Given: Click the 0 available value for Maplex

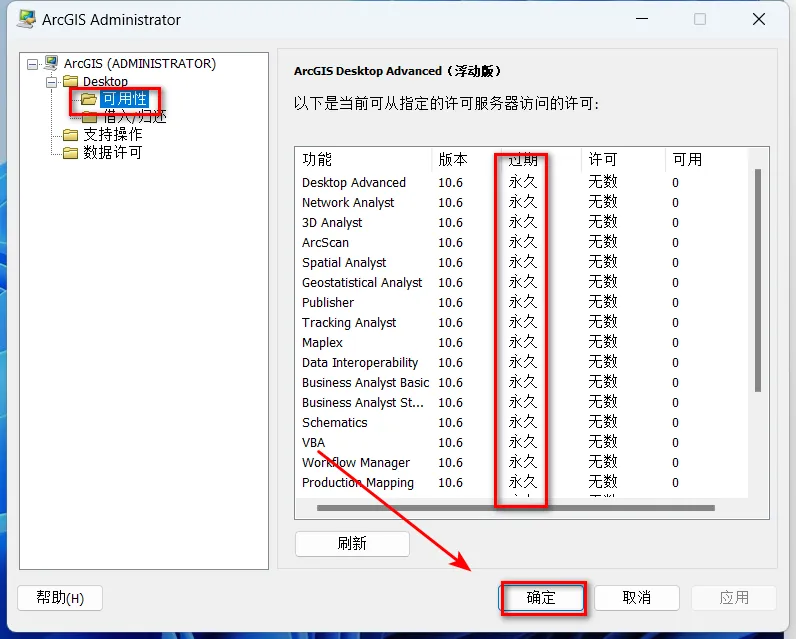Looking at the screenshot, I should click(x=675, y=343).
